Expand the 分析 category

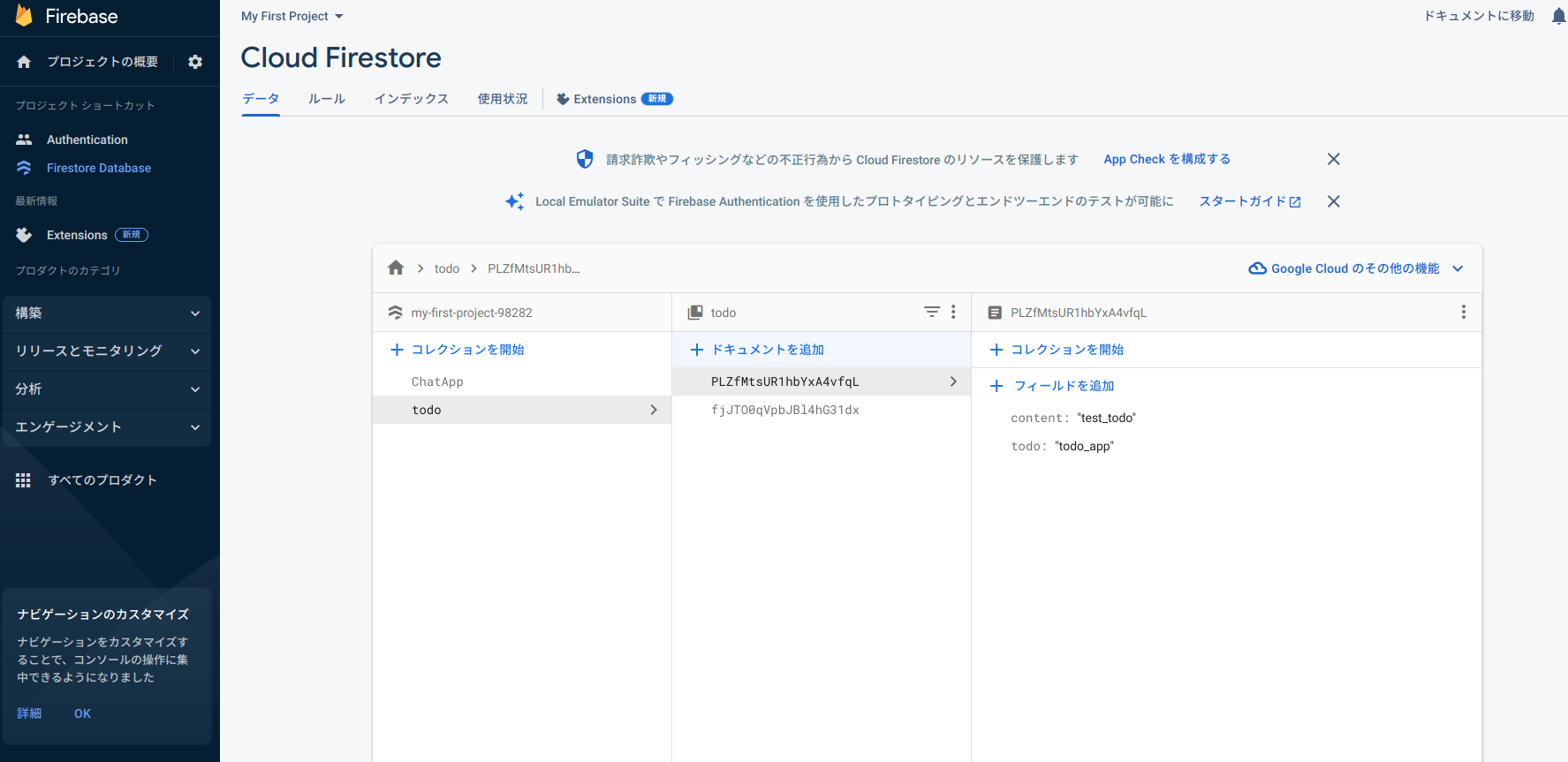[x=107, y=389]
